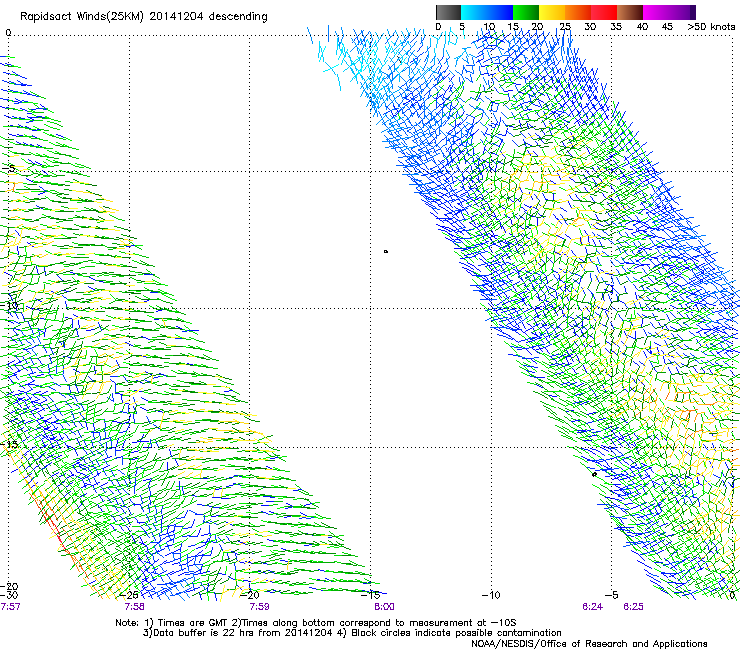Screen dimensions: 740x650
Task: Select the red 30-35 knots legend segment
Action: [x=604, y=12]
